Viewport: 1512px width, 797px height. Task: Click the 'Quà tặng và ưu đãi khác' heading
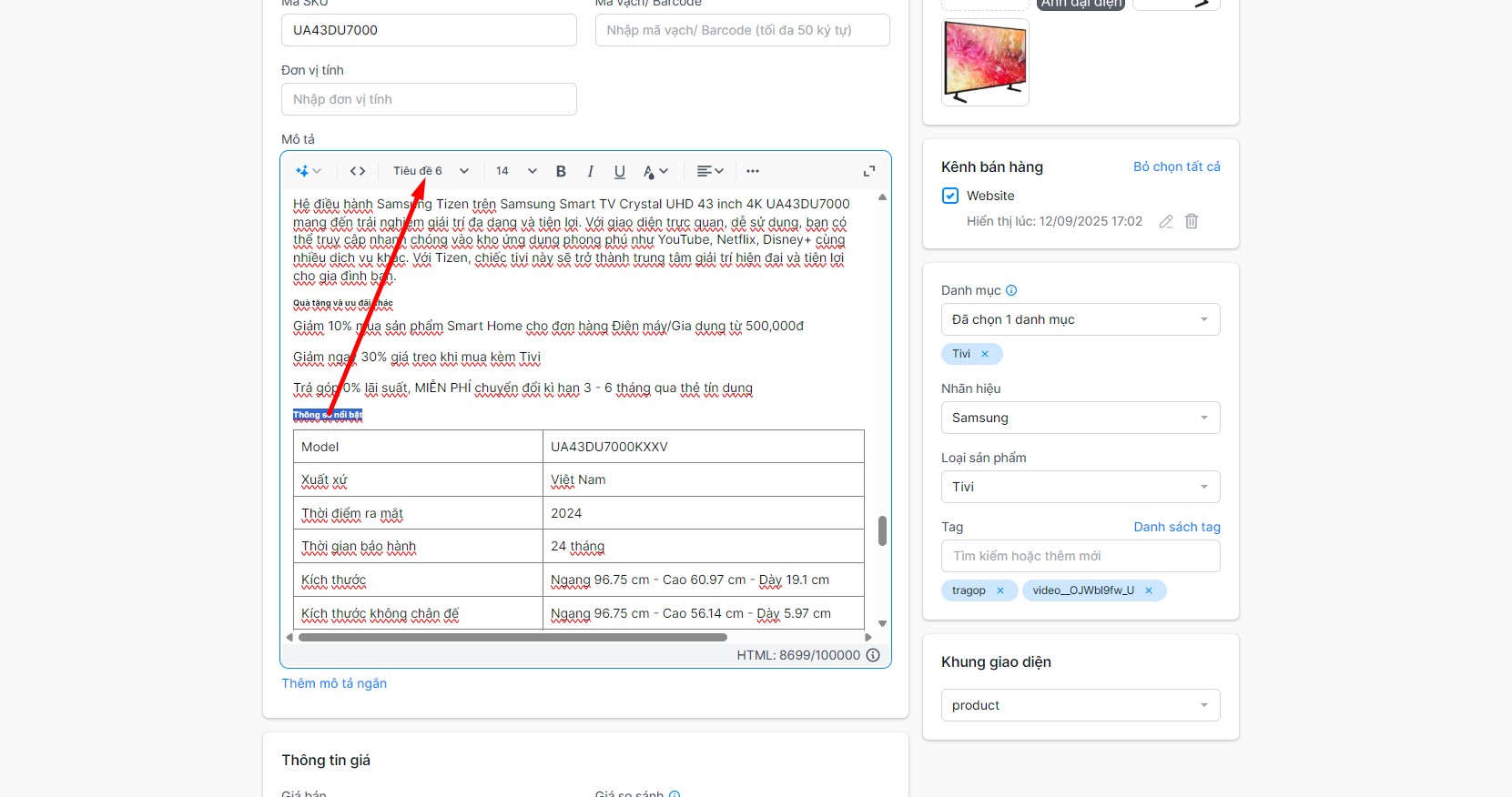343,303
